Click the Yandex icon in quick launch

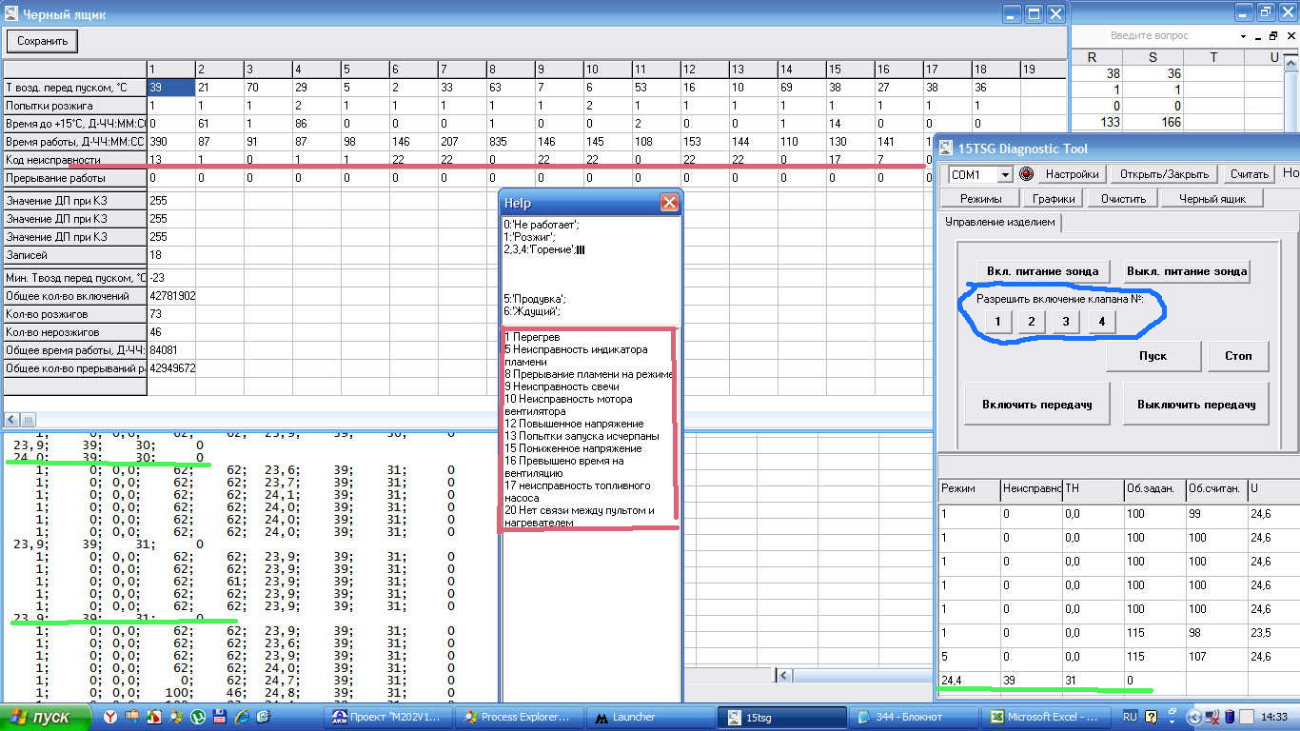coord(110,717)
